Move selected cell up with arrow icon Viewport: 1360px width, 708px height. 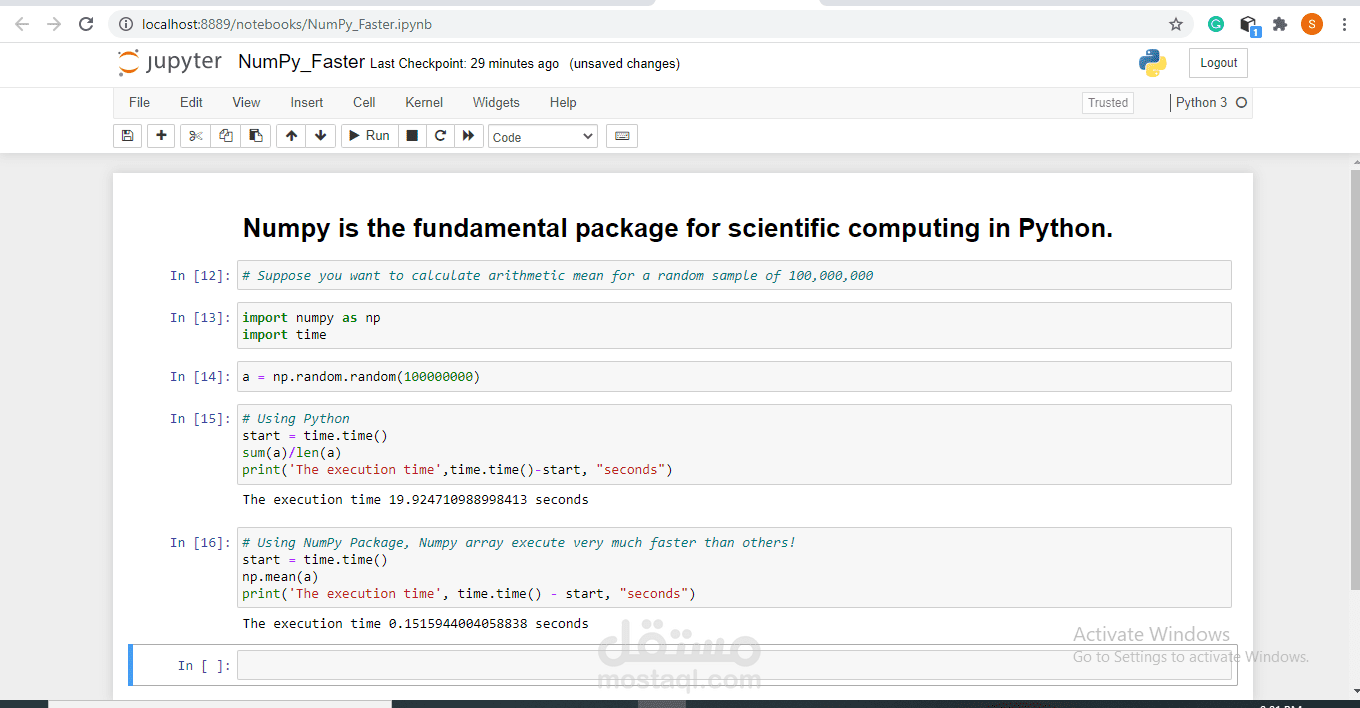(x=291, y=136)
